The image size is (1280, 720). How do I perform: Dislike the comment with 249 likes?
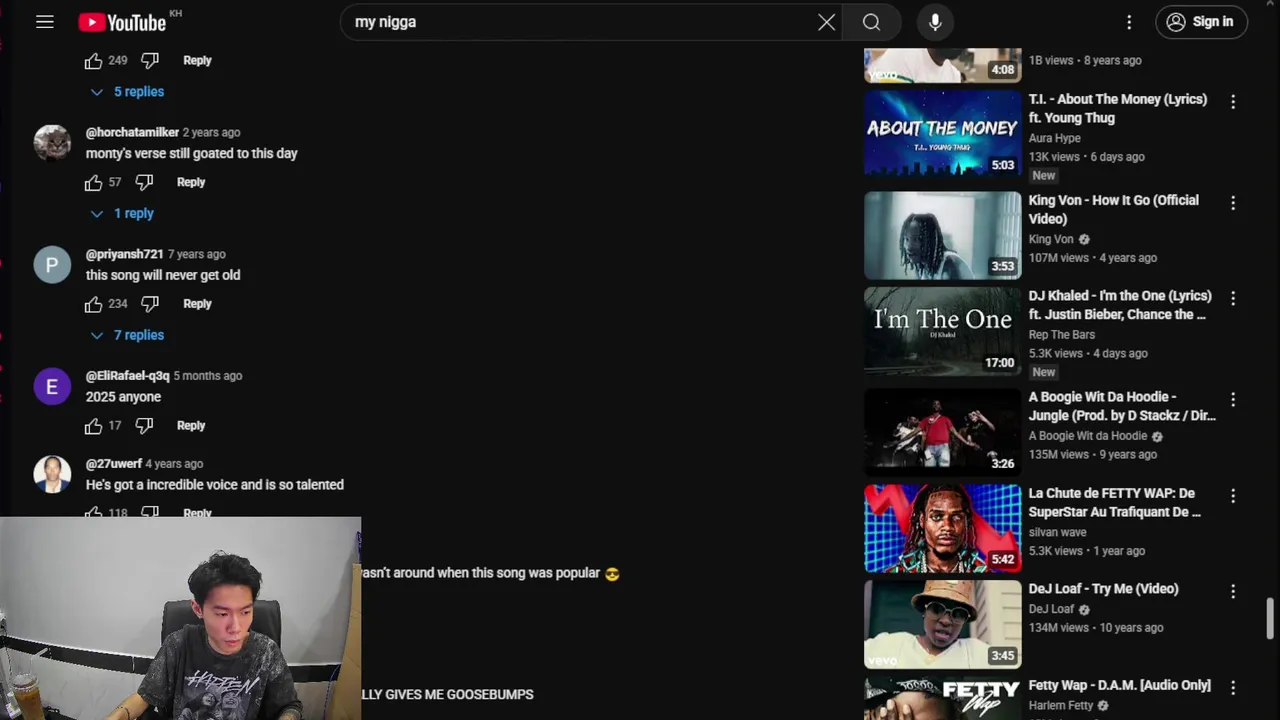pyautogui.click(x=150, y=61)
